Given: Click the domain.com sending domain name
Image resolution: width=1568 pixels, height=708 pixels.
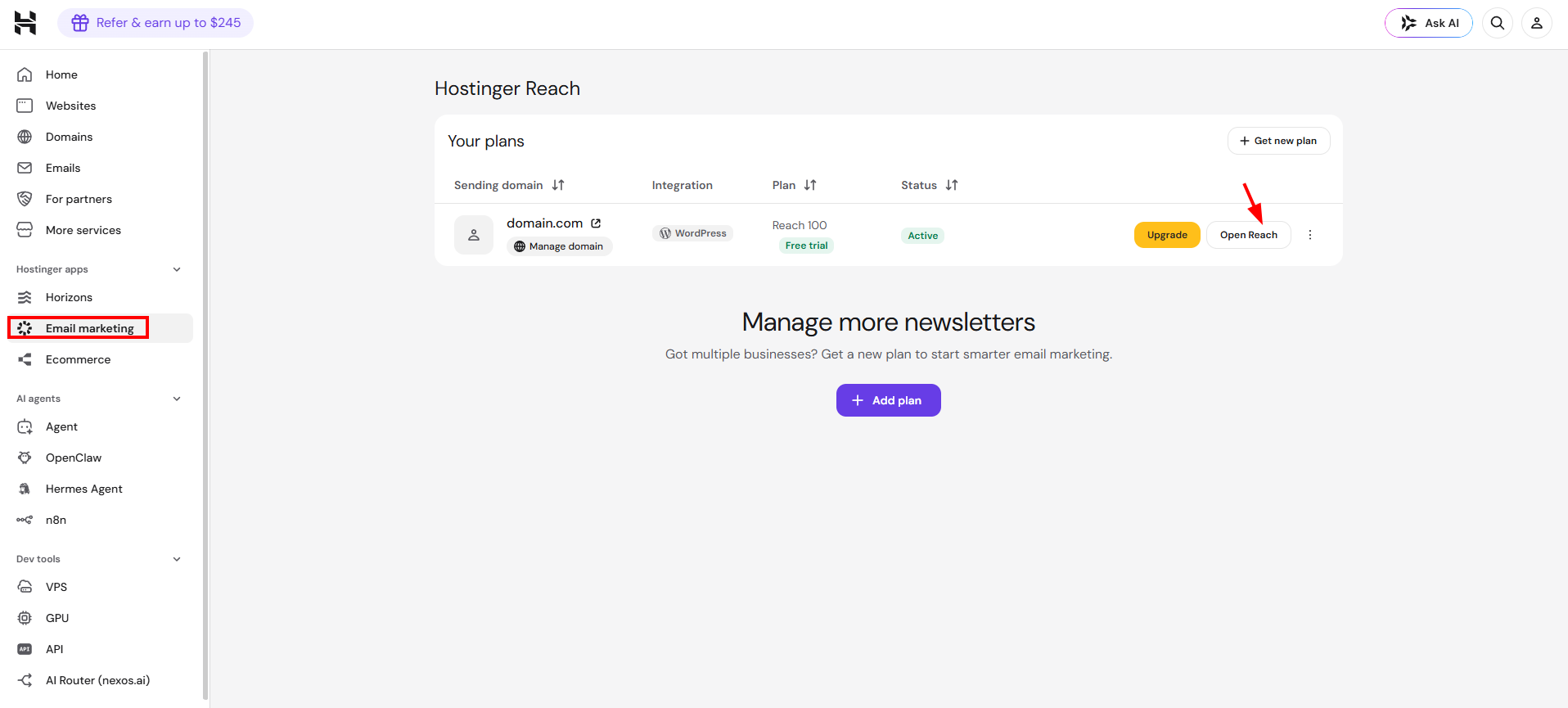Looking at the screenshot, I should 545,223.
